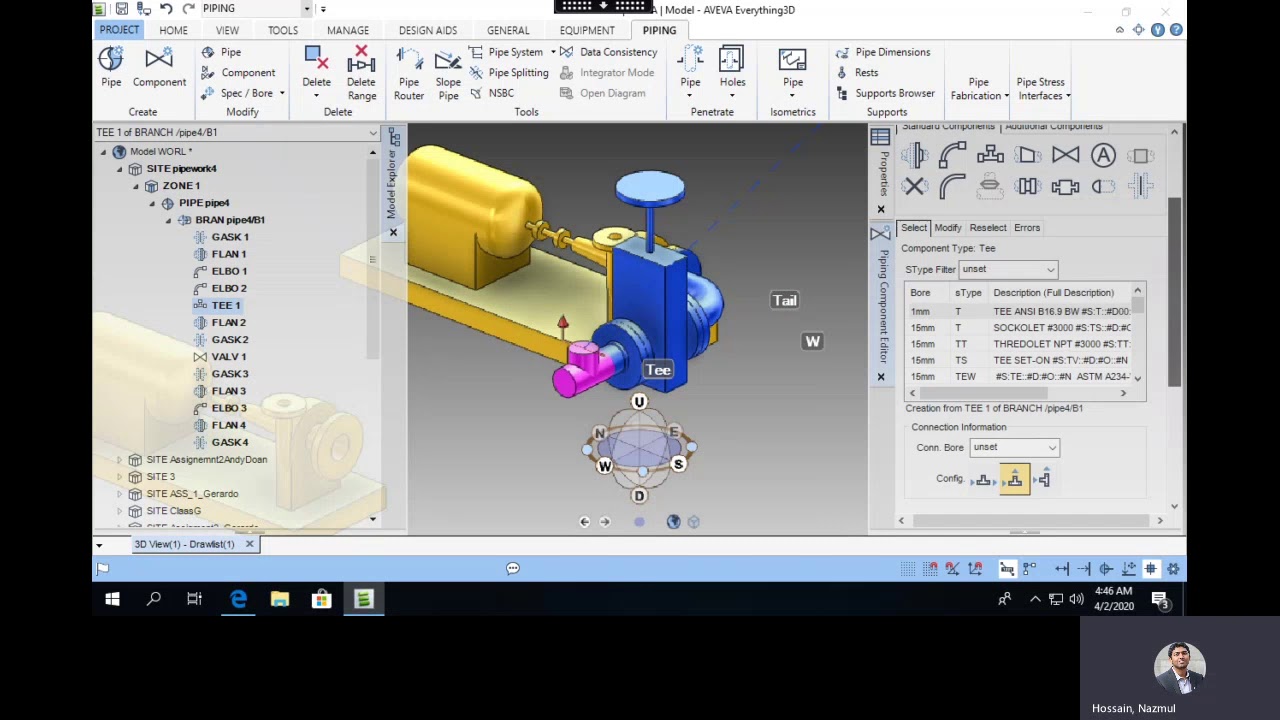
Task: Open the Pipe Router tool
Action: (x=409, y=73)
